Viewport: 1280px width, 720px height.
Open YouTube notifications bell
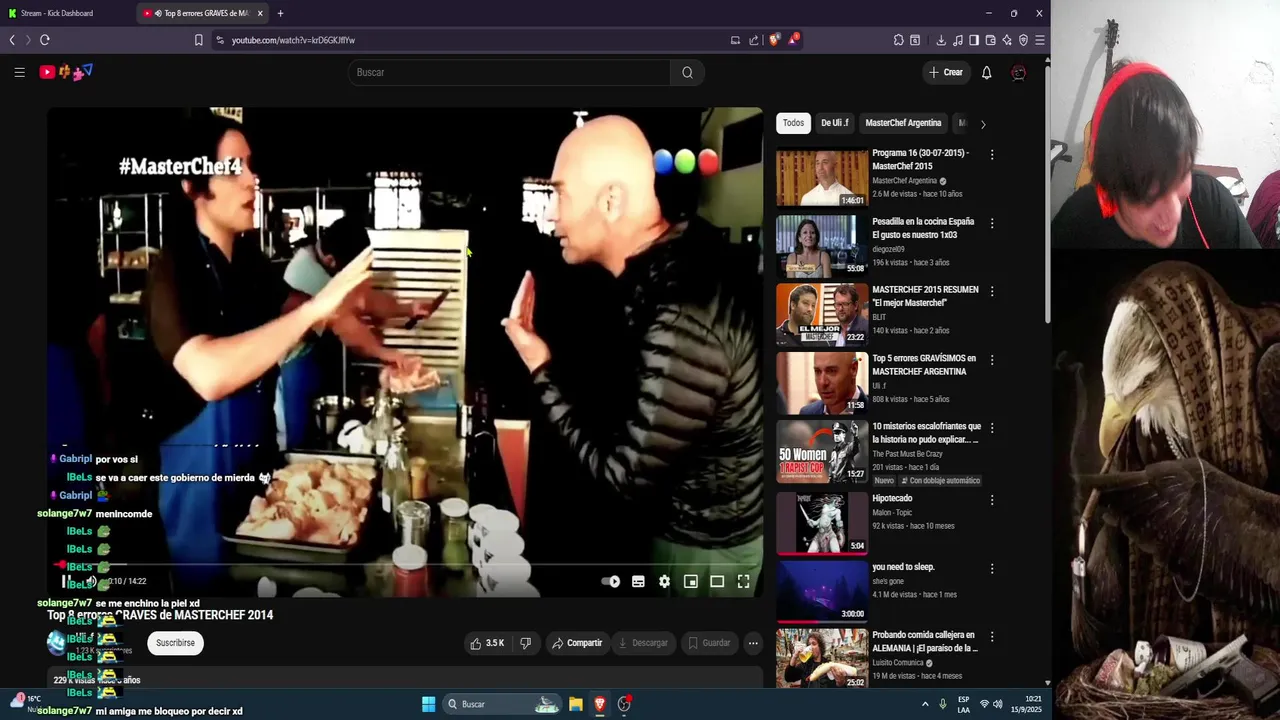pos(986,72)
